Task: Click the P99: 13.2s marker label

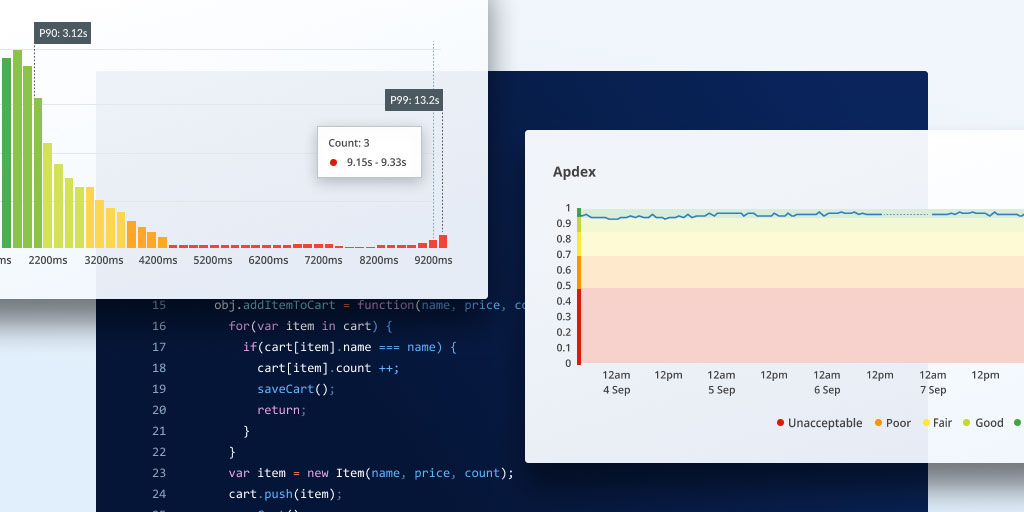Action: tap(414, 100)
